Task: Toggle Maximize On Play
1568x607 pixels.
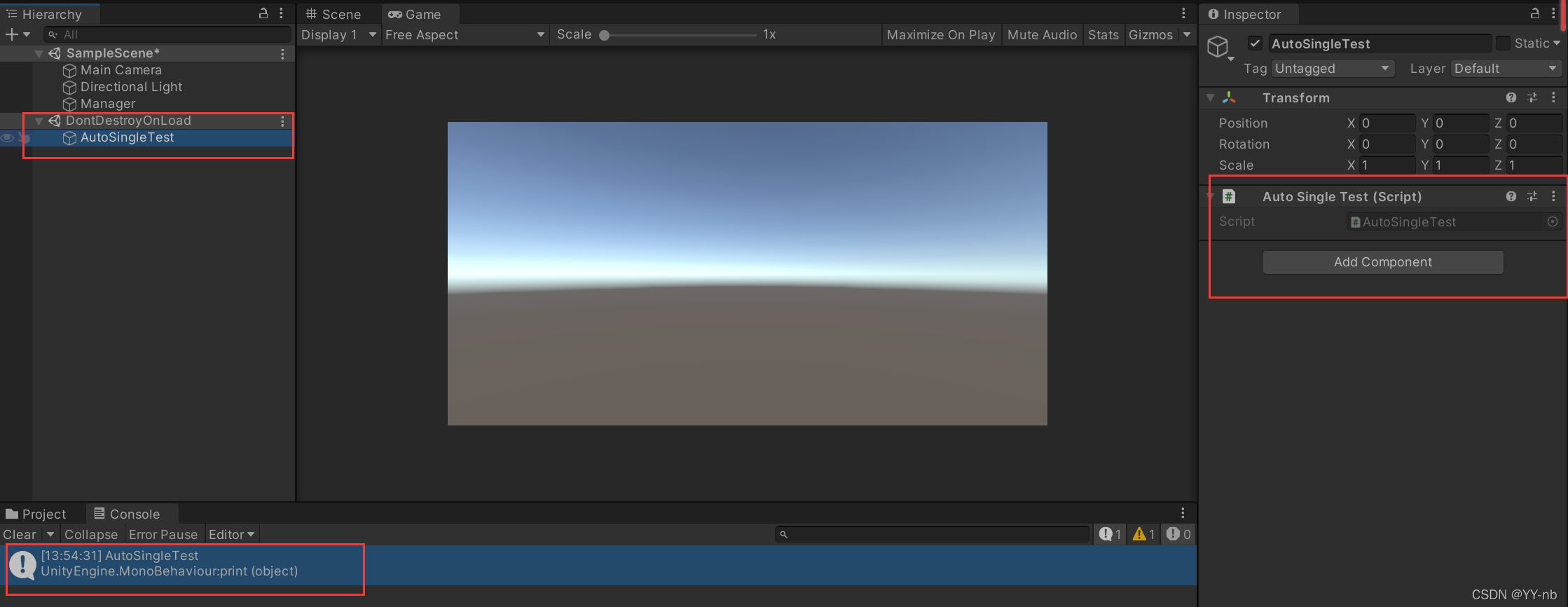Action: 941,34
